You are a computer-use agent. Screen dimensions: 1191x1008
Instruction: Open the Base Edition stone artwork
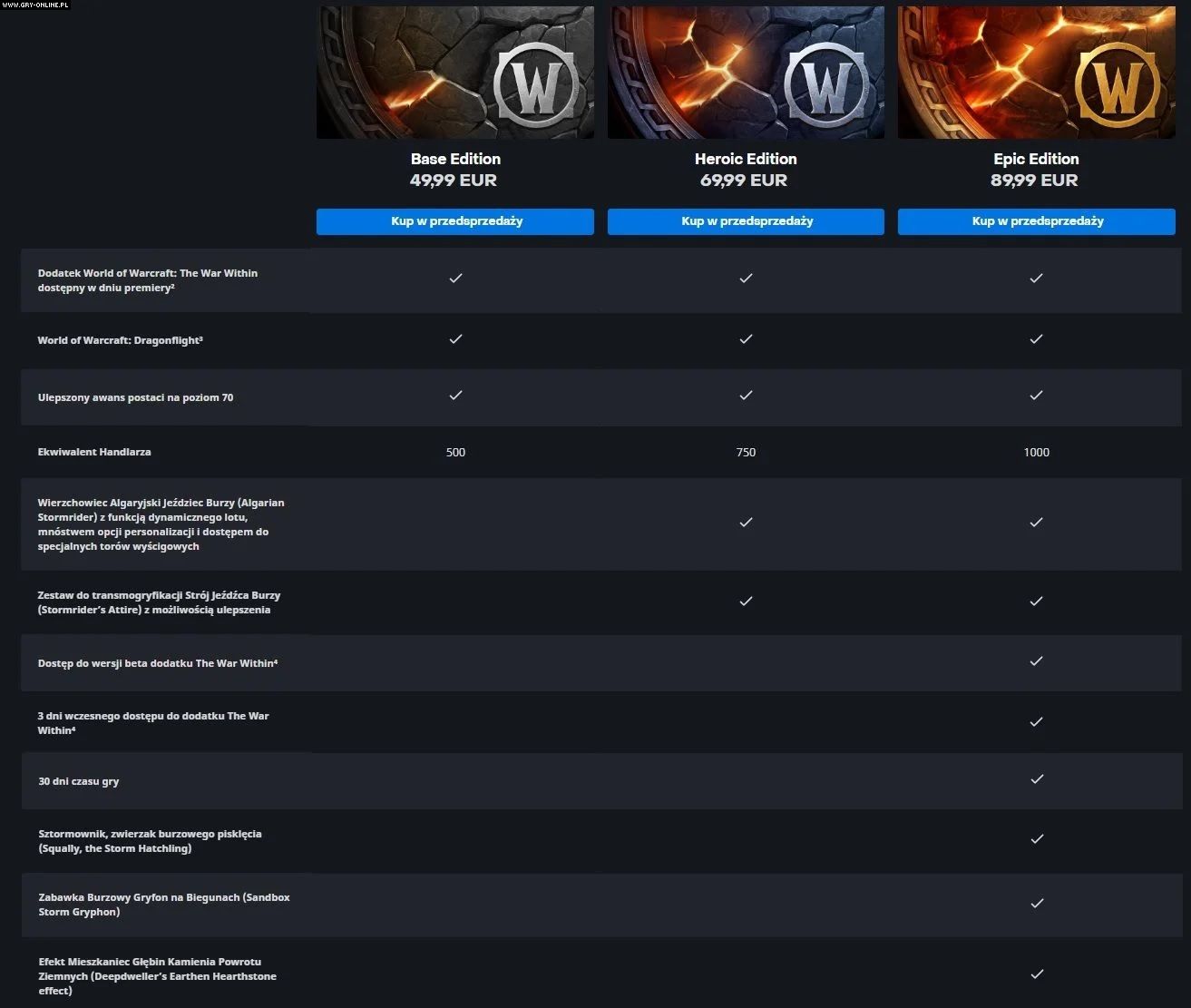click(455, 73)
